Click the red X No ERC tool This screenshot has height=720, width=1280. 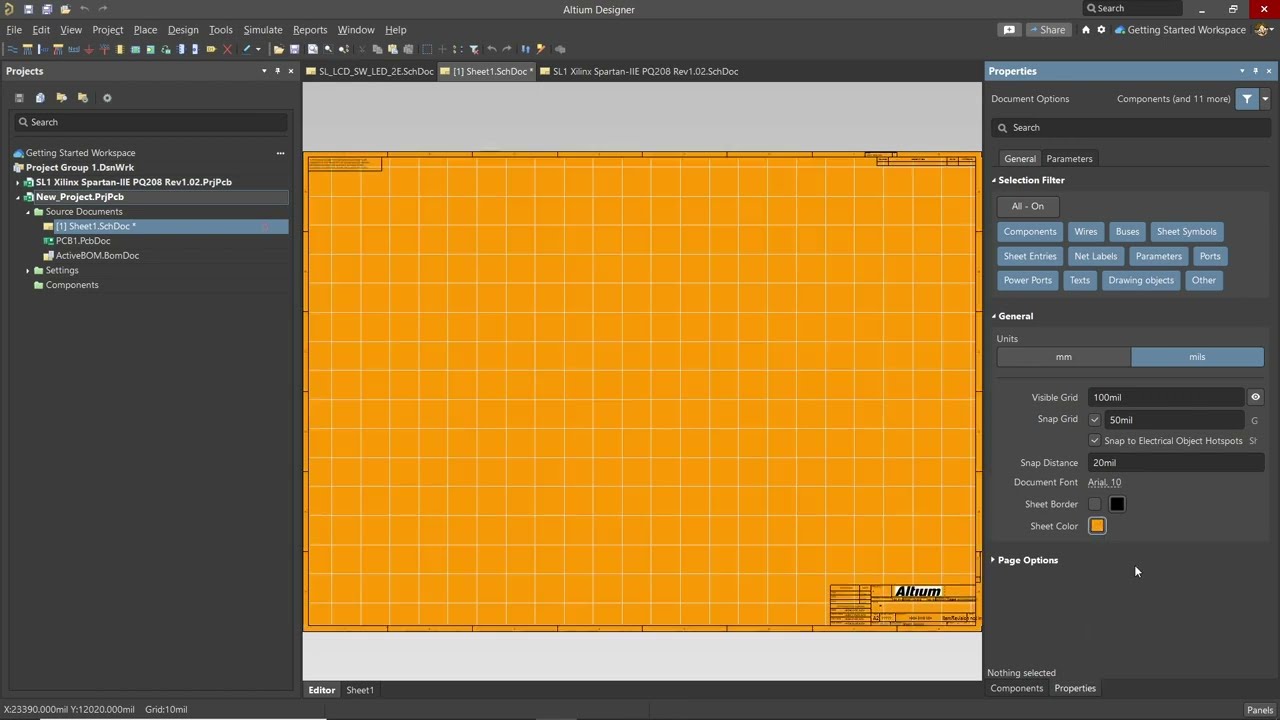(x=228, y=49)
